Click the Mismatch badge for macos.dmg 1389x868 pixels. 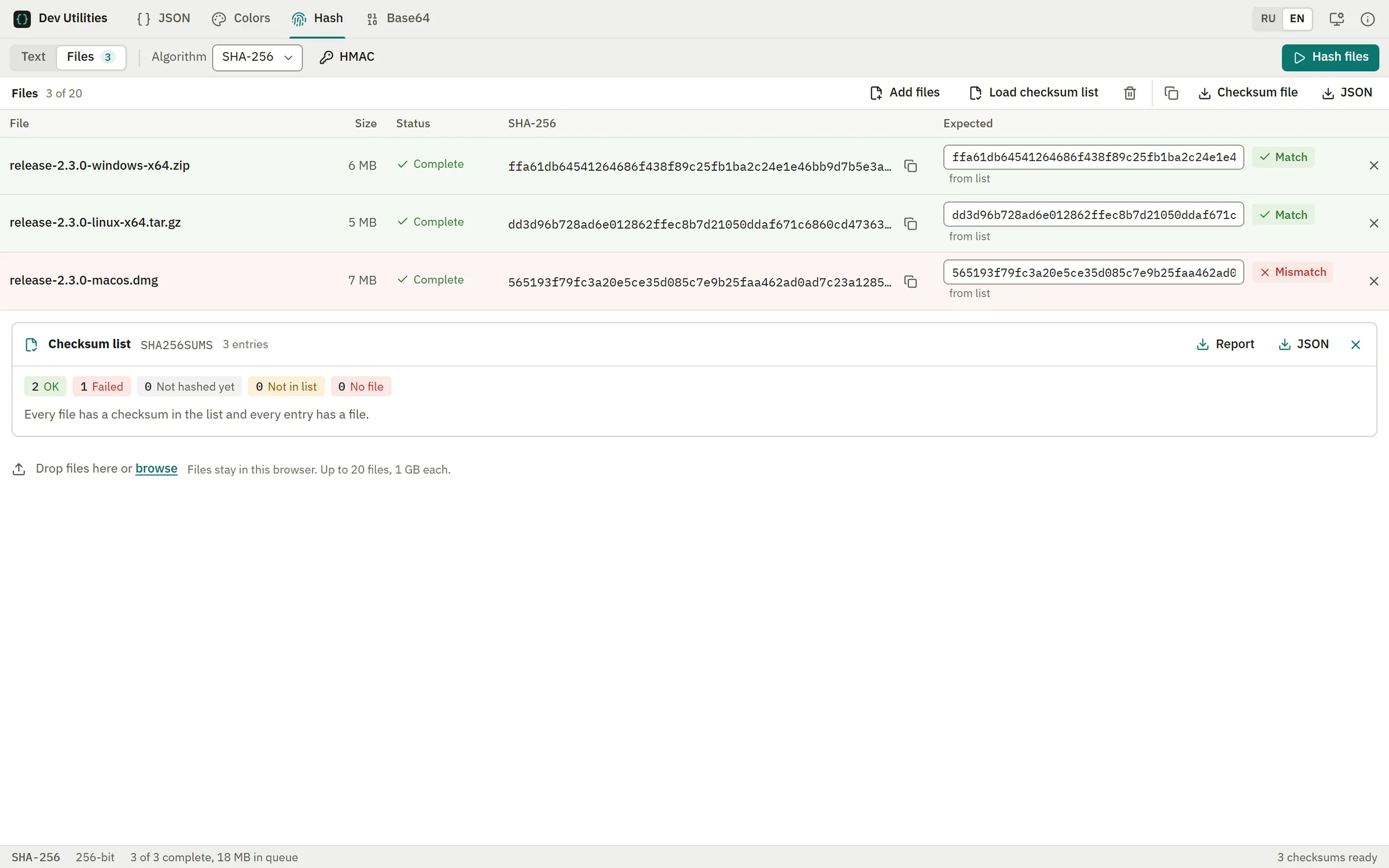click(1292, 273)
